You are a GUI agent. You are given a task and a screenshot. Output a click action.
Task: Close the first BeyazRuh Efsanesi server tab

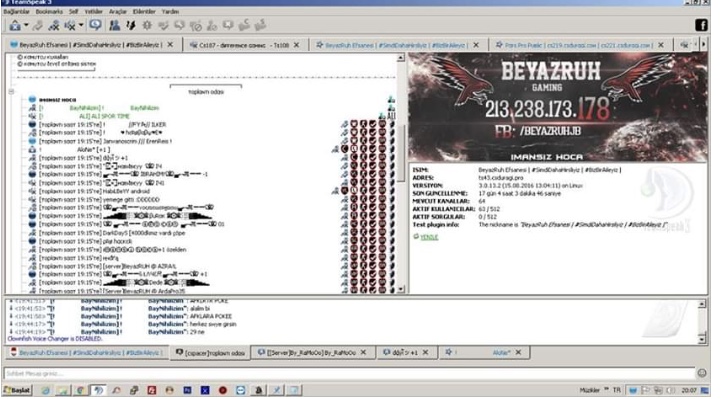click(170, 45)
